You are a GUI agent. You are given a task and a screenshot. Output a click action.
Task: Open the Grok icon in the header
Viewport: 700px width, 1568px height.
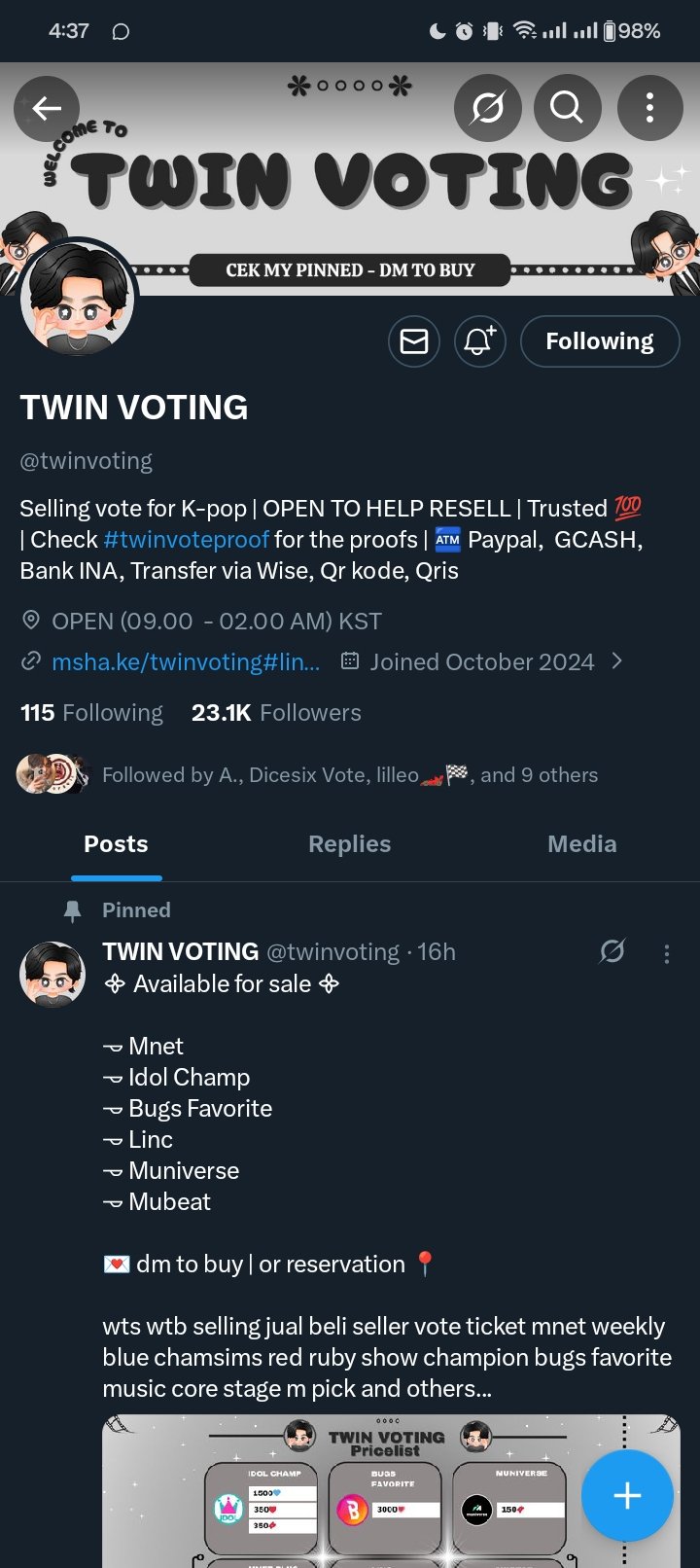(x=487, y=108)
